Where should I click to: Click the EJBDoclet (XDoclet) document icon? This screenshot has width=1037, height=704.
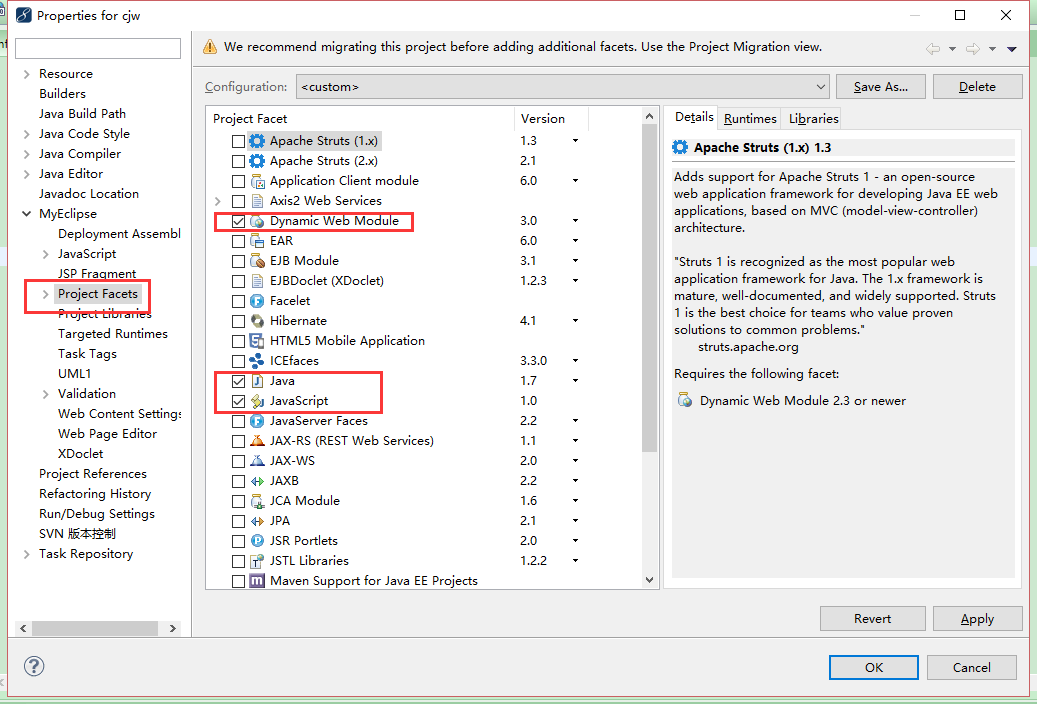click(x=257, y=281)
